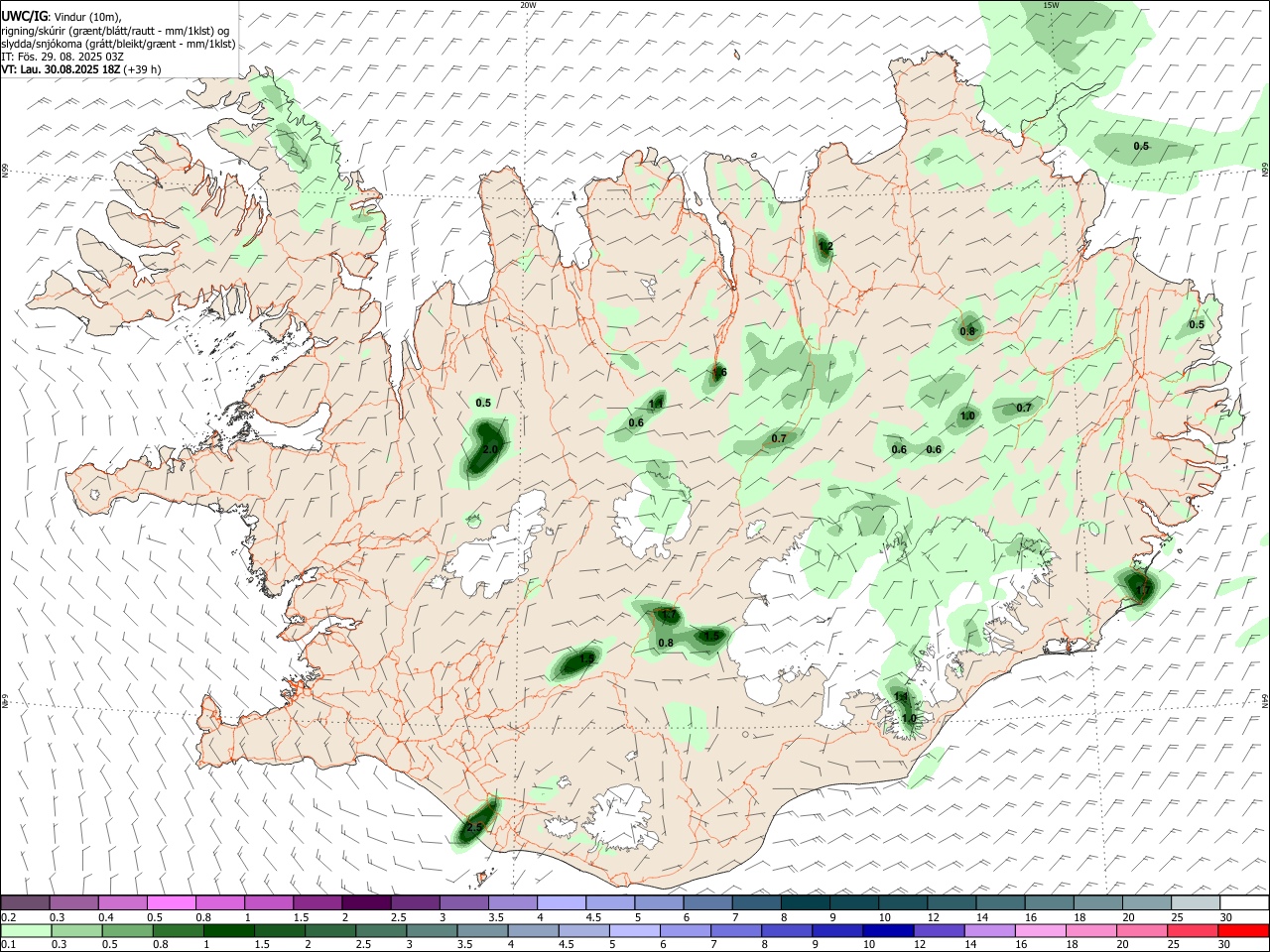
Task: Click the '0.2' label under the top legend row
Action: (x=8, y=917)
